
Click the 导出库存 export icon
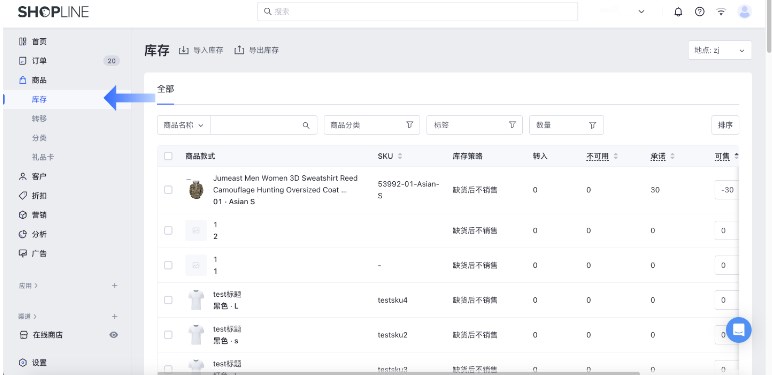(239, 50)
